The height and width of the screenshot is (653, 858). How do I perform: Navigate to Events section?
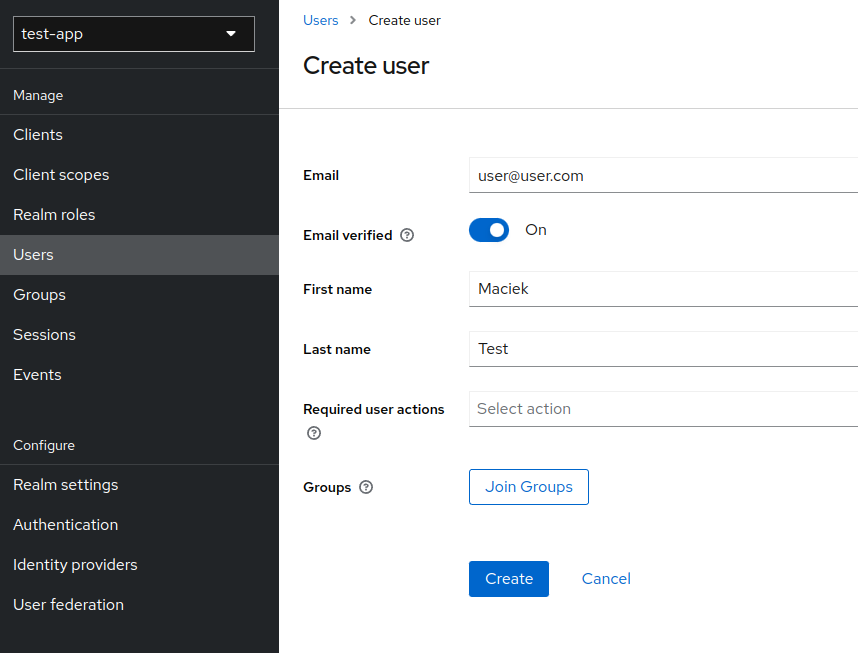(37, 375)
